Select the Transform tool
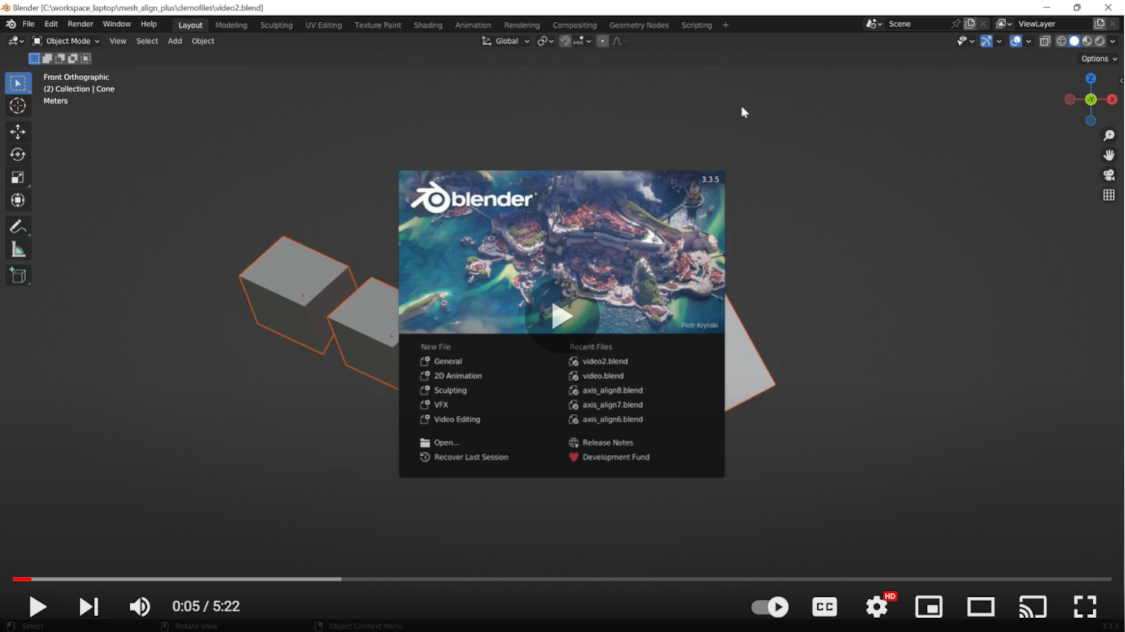The height and width of the screenshot is (632, 1125). [x=18, y=200]
